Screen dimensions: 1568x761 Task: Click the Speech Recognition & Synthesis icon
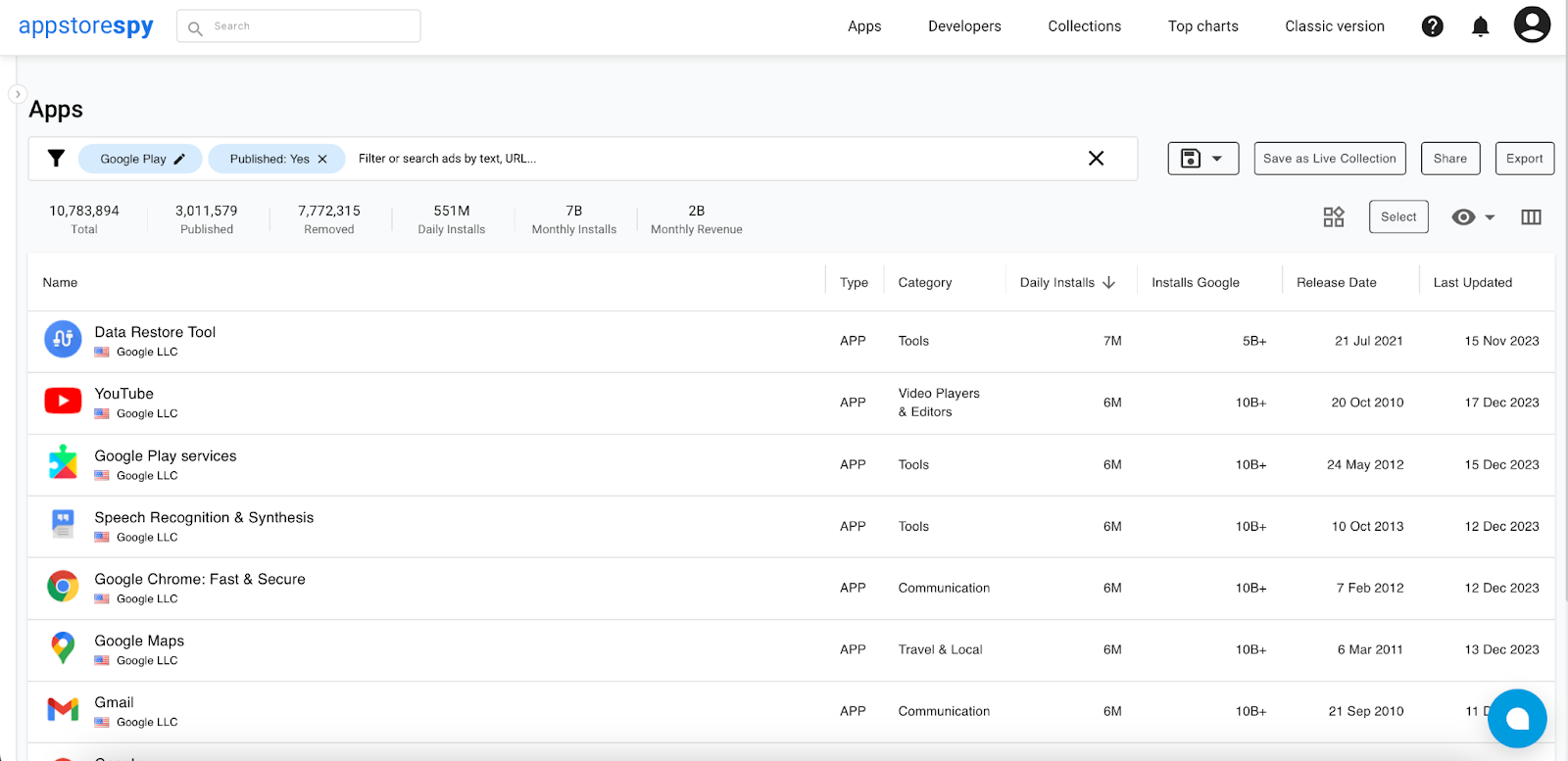click(x=63, y=524)
